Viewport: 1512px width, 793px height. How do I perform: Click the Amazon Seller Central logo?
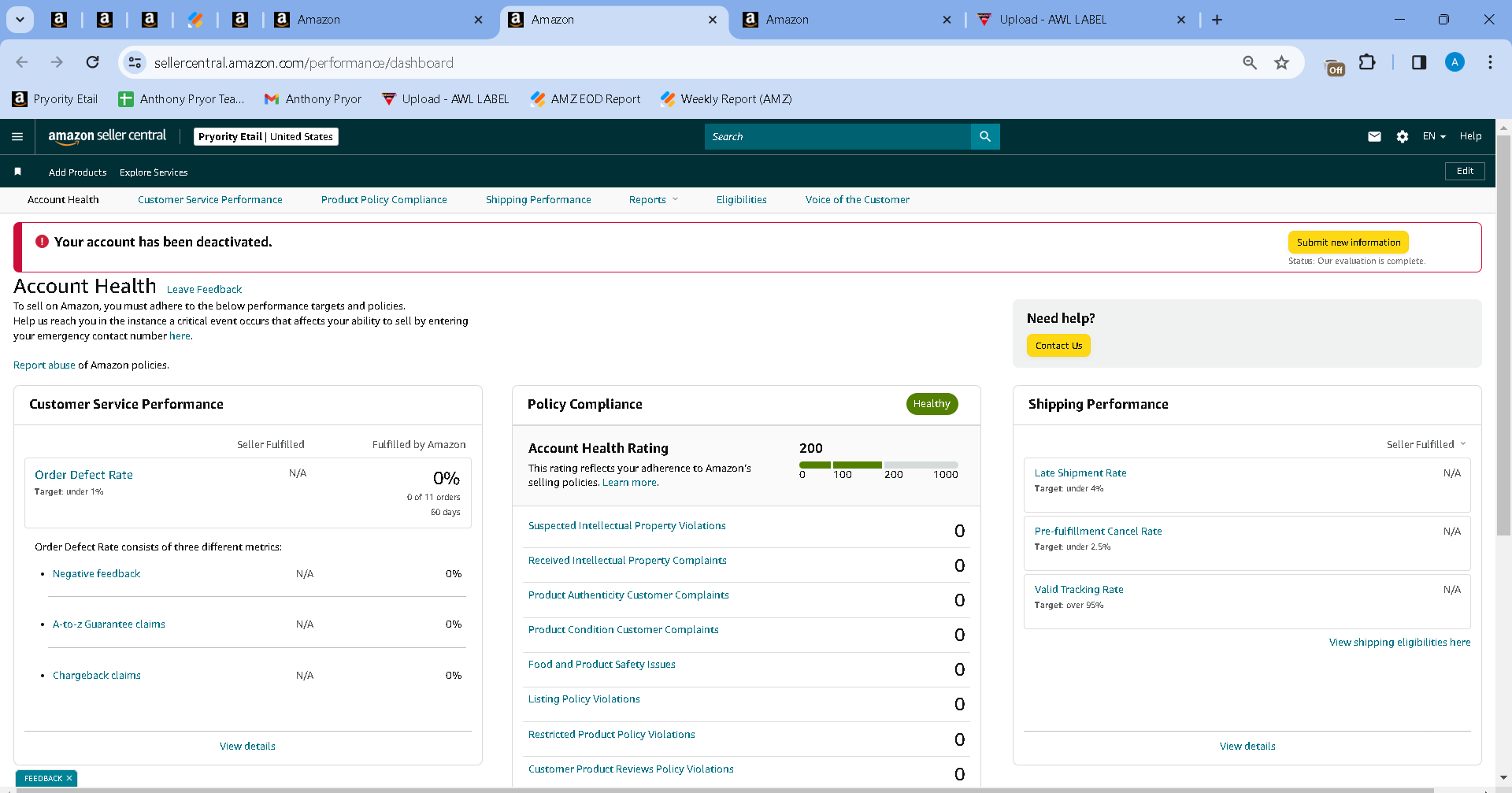[x=107, y=136]
